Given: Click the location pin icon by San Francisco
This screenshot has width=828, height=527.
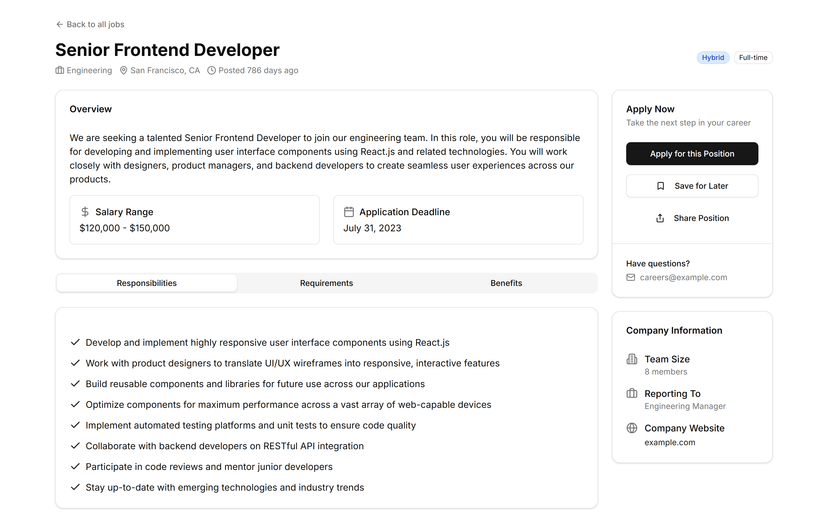Looking at the screenshot, I should click(124, 70).
